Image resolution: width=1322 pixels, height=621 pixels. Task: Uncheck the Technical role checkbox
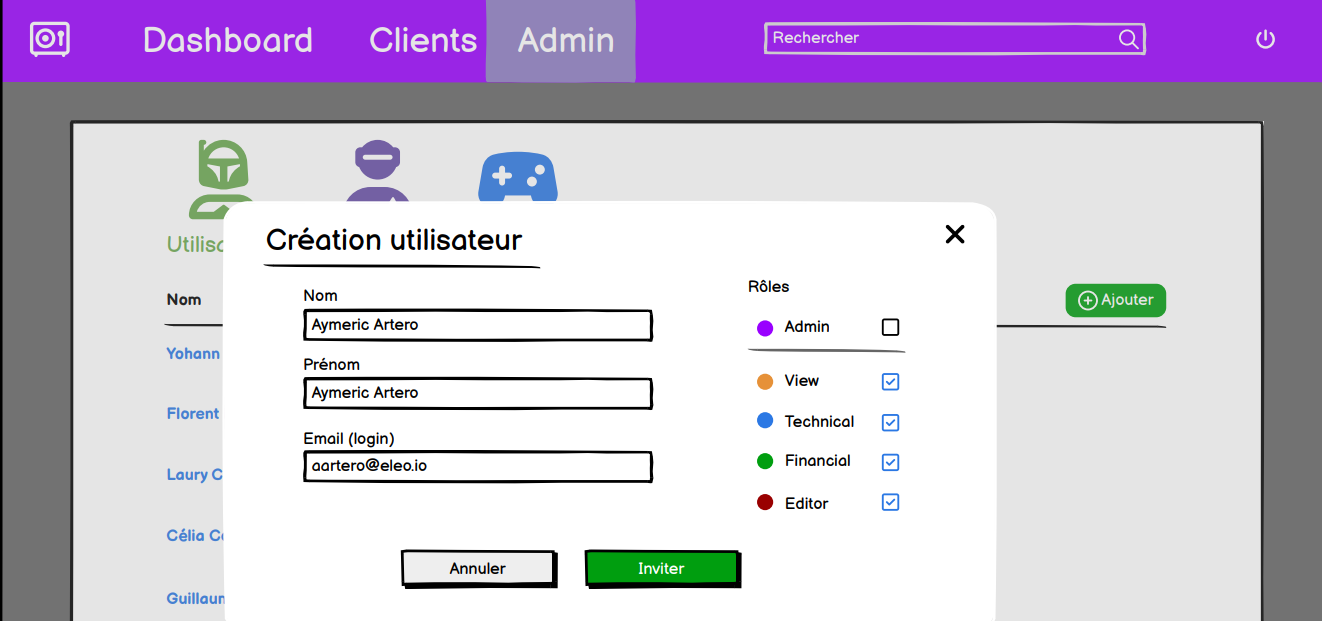(890, 422)
